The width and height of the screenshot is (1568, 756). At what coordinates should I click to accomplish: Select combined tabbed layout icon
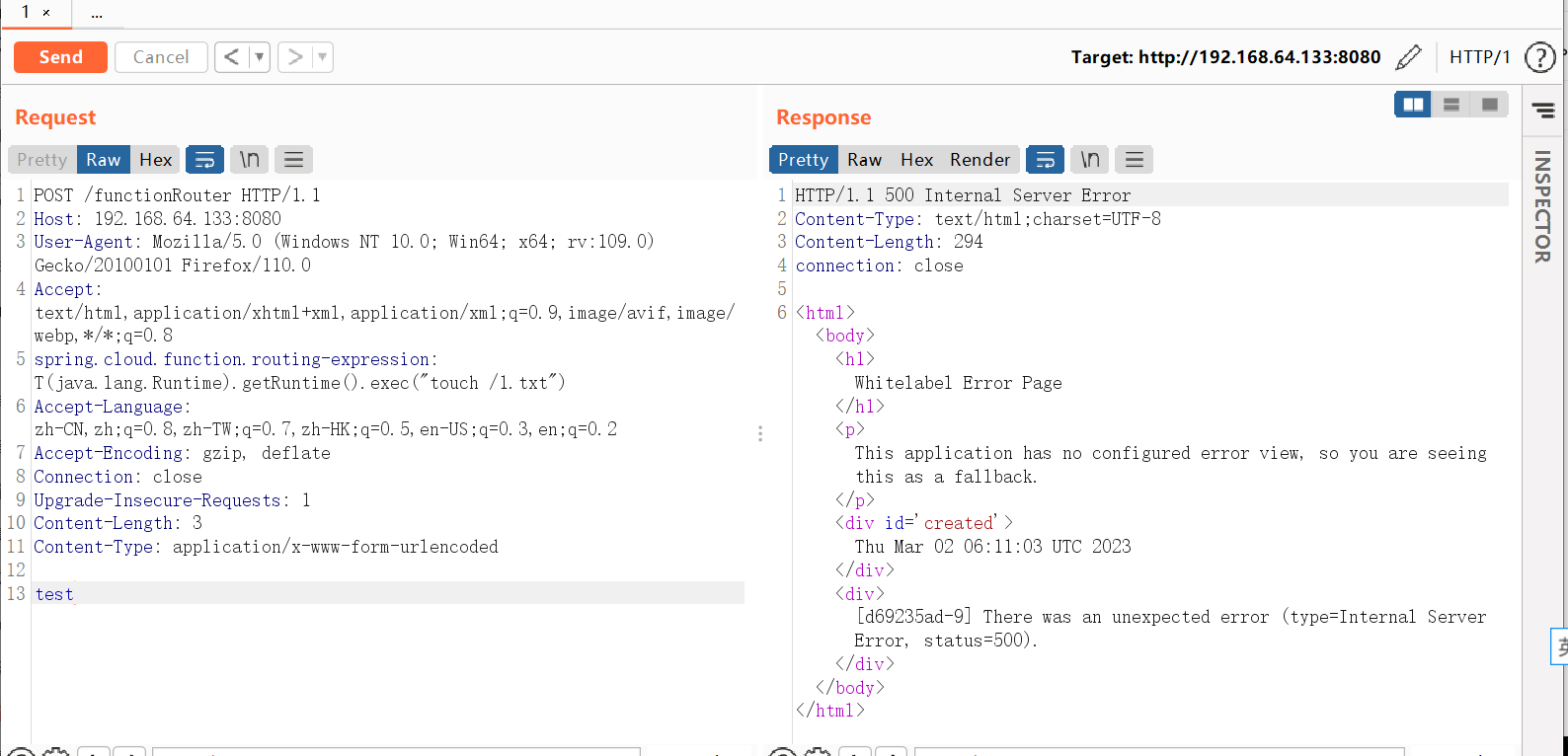pos(1490,104)
